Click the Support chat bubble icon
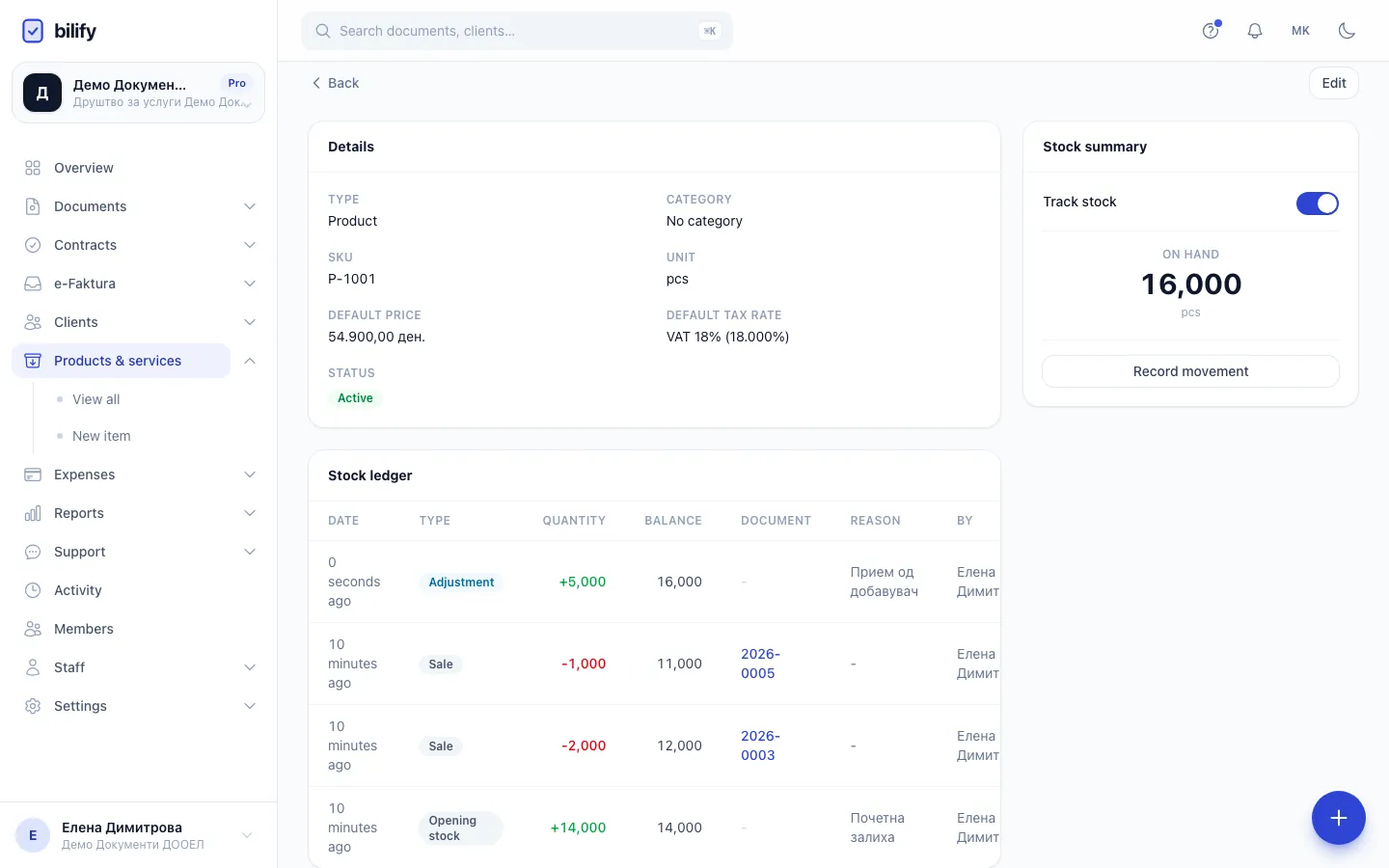Screen dimensions: 1389x868 coord(33,552)
